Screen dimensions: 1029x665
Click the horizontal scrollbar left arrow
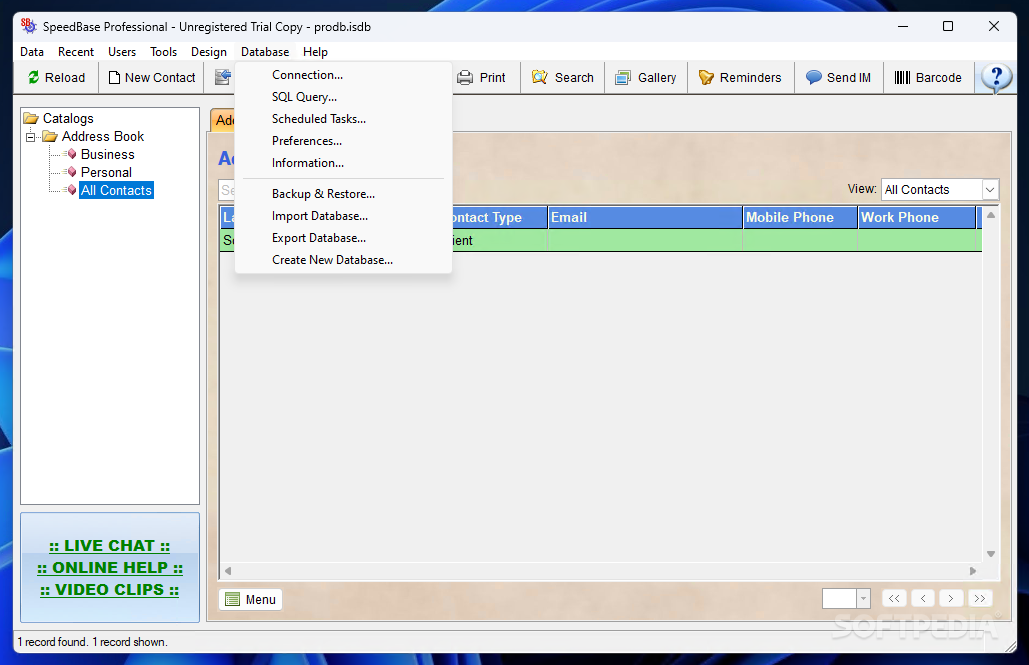pyautogui.click(x=228, y=571)
